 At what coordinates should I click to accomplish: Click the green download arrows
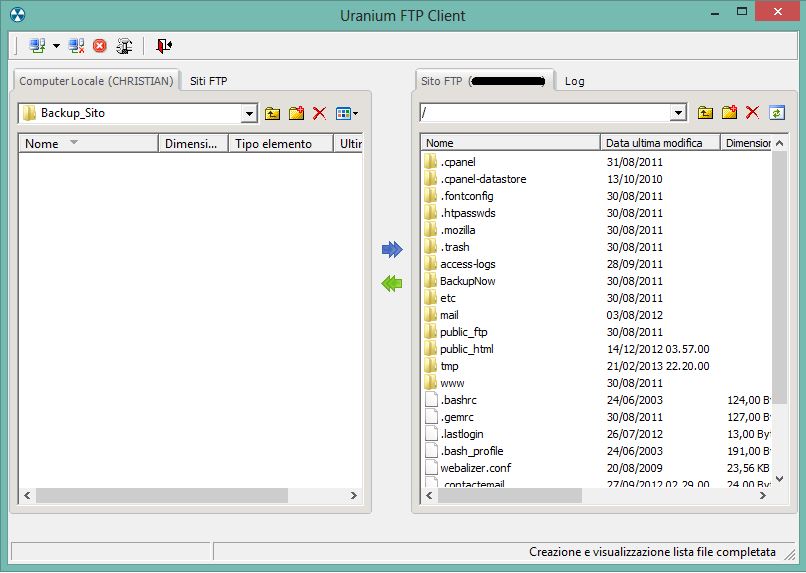pos(392,283)
